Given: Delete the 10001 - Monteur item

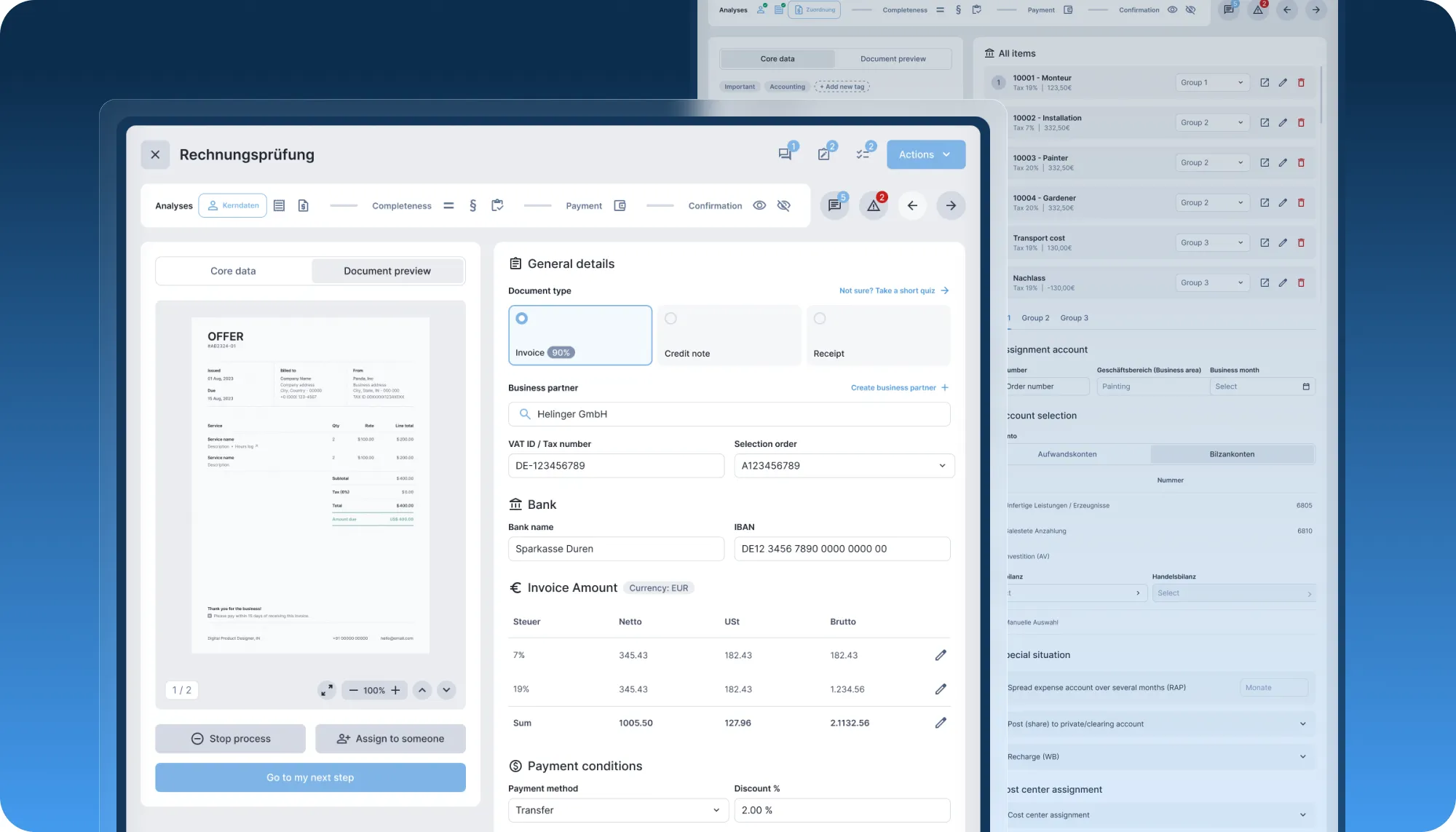Looking at the screenshot, I should (1301, 83).
